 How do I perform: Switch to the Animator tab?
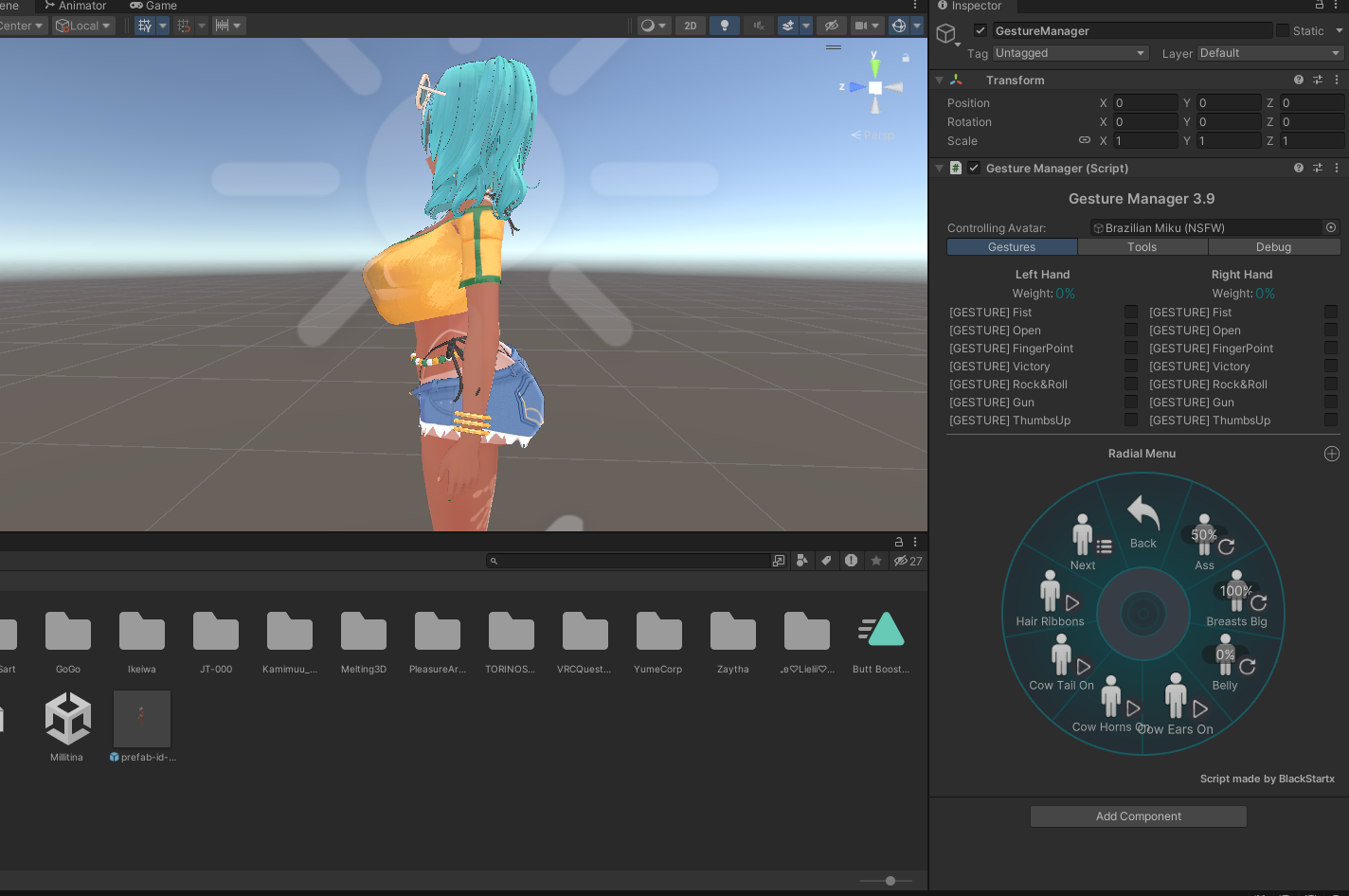(x=75, y=6)
